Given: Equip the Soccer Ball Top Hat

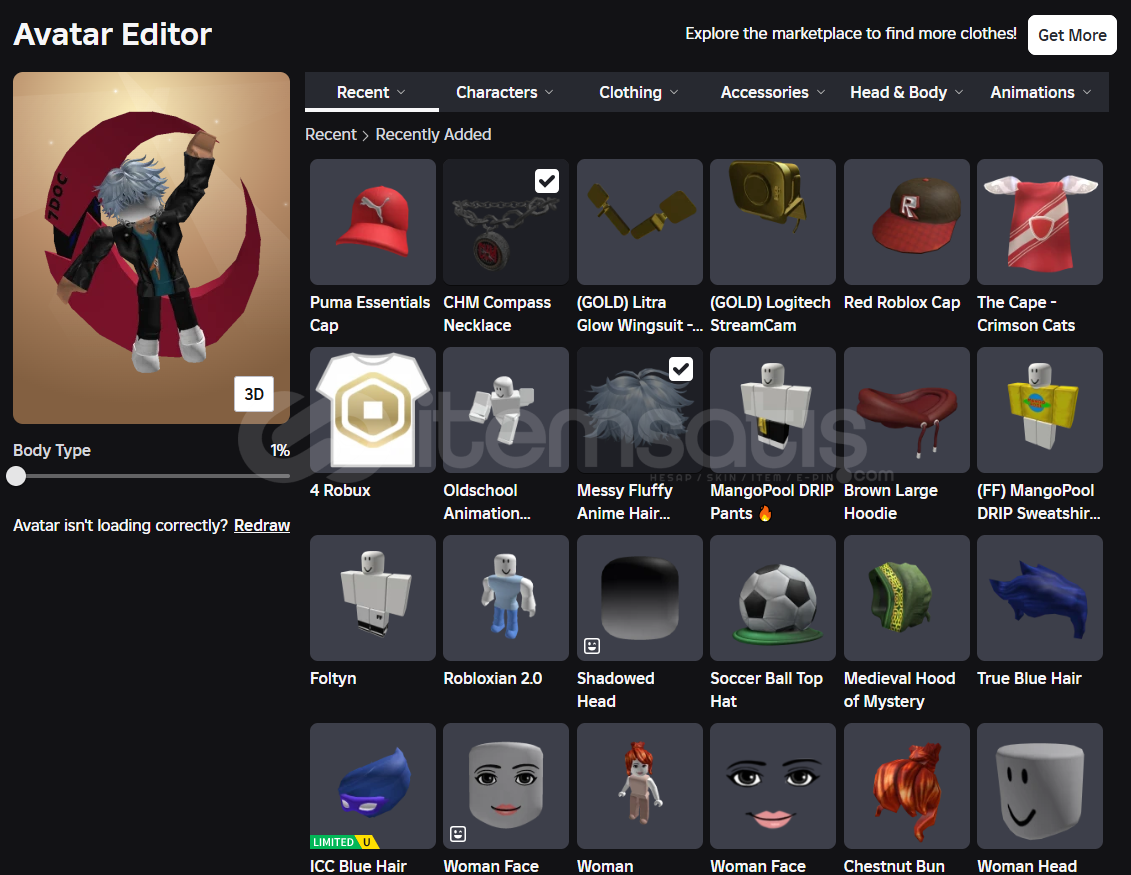Looking at the screenshot, I should tap(773, 598).
